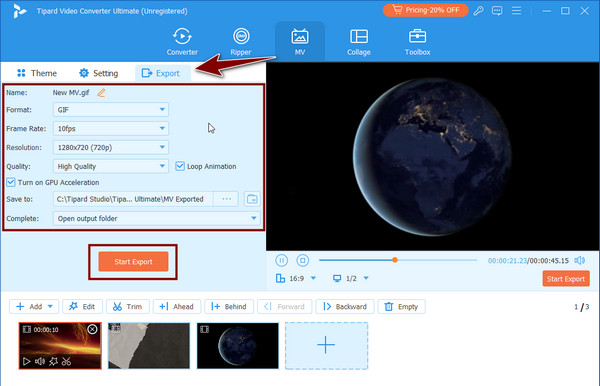The image size is (600, 386).
Task: Expand the Format dropdown showing GIF
Action: 111,110
